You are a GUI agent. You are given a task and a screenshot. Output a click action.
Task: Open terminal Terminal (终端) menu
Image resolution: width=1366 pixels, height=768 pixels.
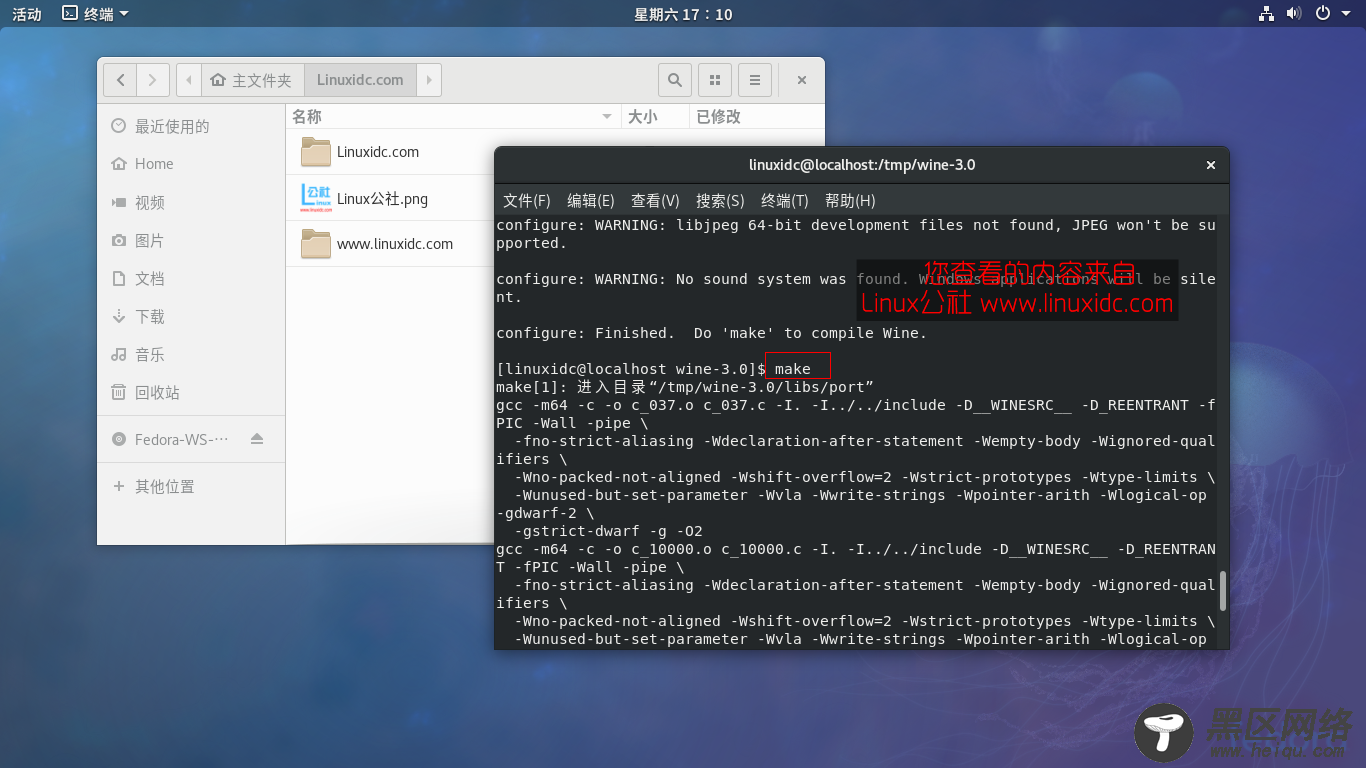[785, 200]
